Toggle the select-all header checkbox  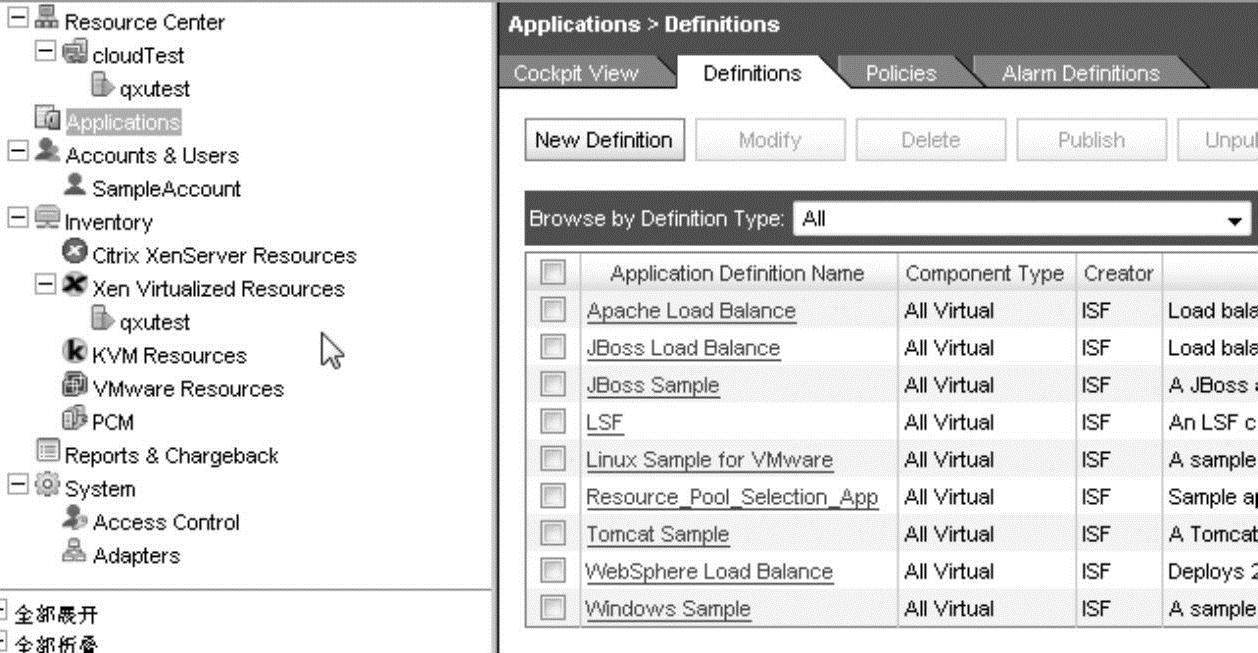coord(553,272)
